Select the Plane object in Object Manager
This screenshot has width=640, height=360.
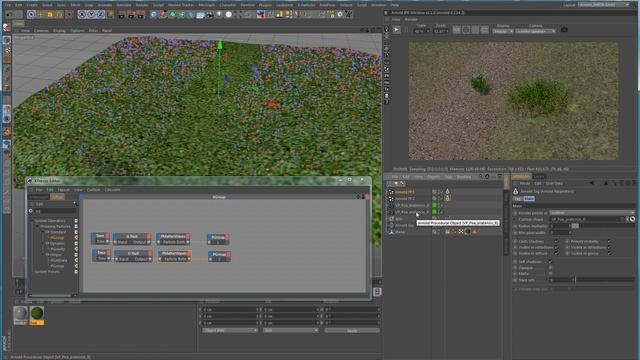(x=400, y=232)
